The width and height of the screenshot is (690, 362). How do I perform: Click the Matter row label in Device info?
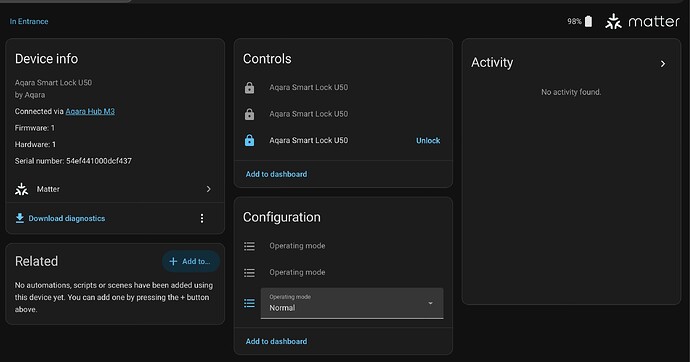[x=48, y=189]
